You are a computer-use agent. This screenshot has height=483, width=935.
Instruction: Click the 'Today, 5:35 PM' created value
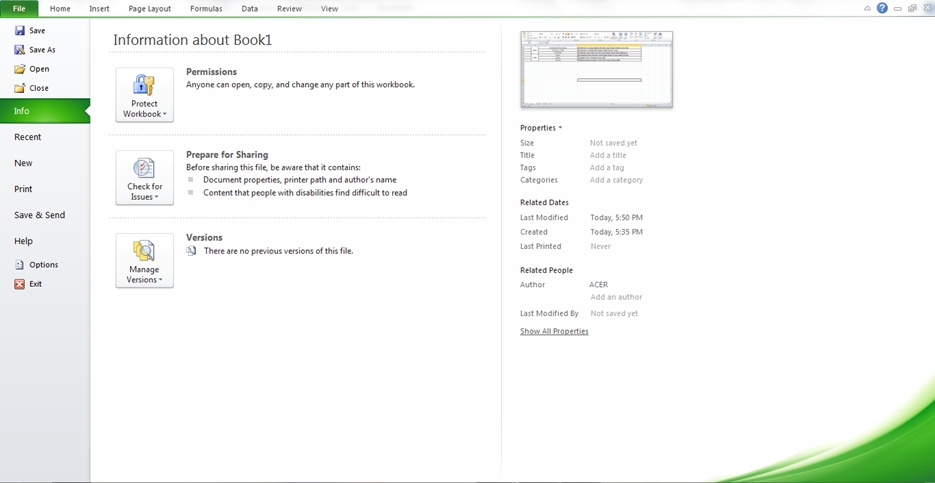coord(617,232)
